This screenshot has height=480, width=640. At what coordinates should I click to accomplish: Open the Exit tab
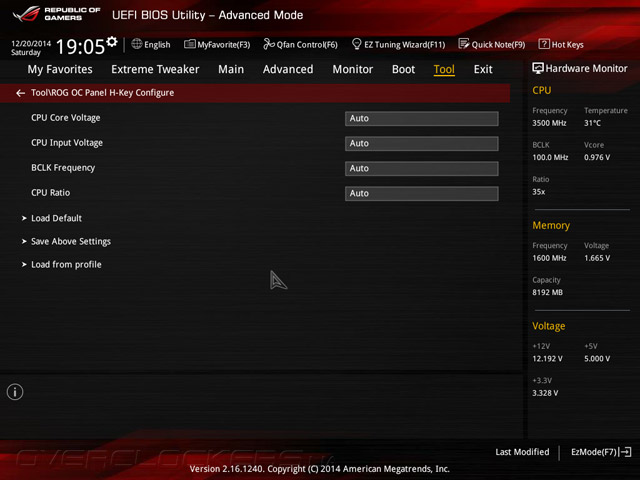pos(483,69)
